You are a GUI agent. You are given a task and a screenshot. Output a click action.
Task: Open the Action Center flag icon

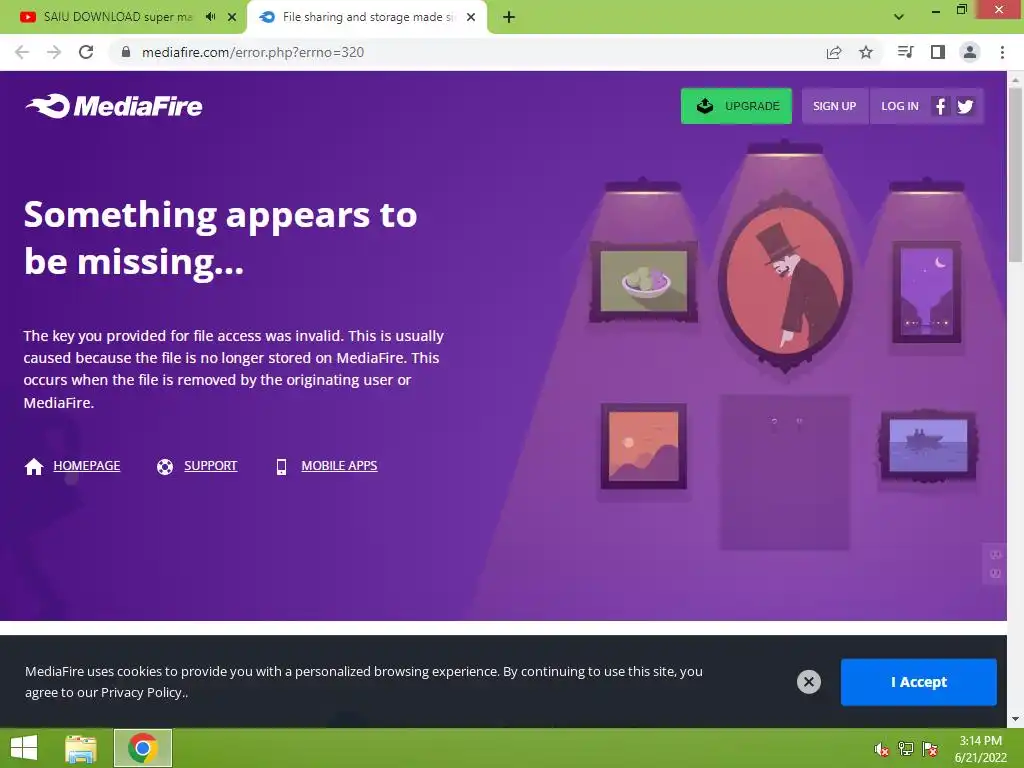pyautogui.click(x=930, y=749)
